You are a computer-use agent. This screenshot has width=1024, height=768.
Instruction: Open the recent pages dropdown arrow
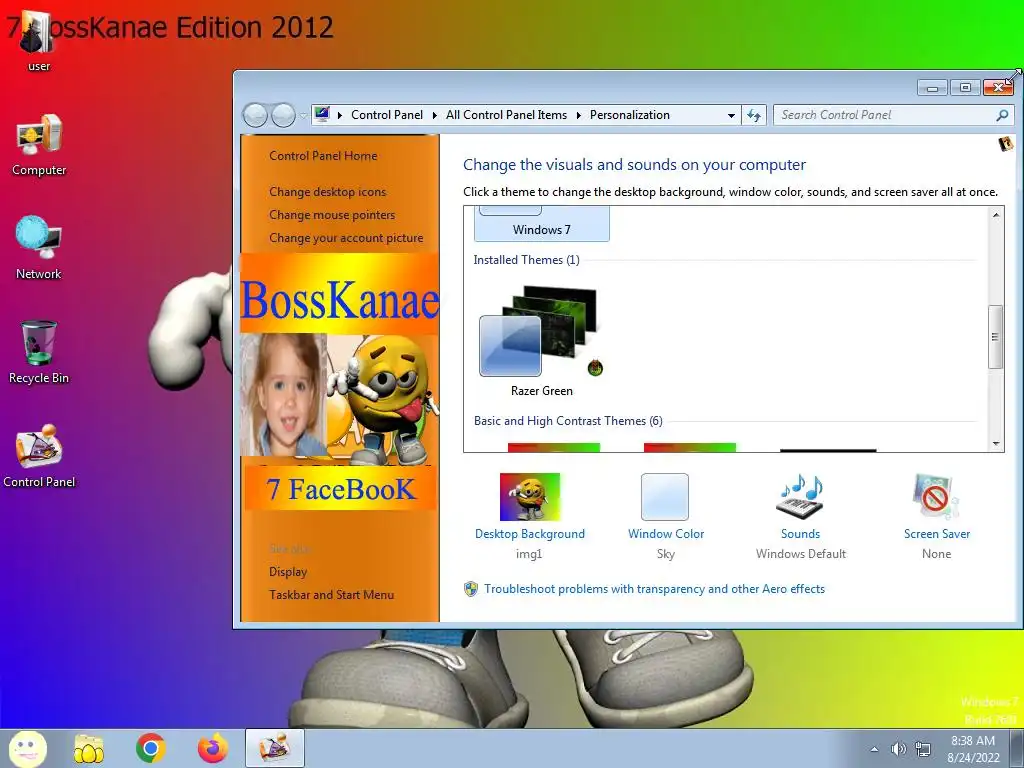pos(303,116)
